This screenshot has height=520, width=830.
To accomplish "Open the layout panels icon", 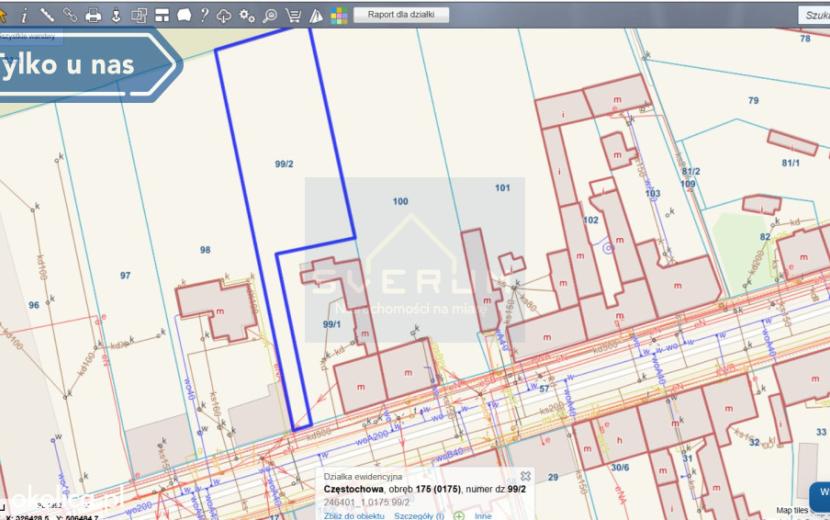I will click(162, 15).
